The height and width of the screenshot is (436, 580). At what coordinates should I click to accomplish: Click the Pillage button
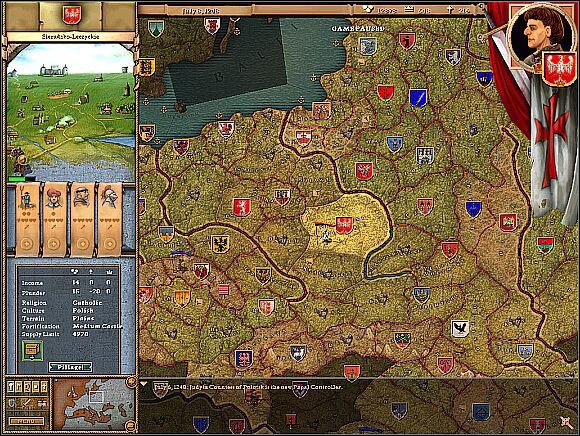71,367
